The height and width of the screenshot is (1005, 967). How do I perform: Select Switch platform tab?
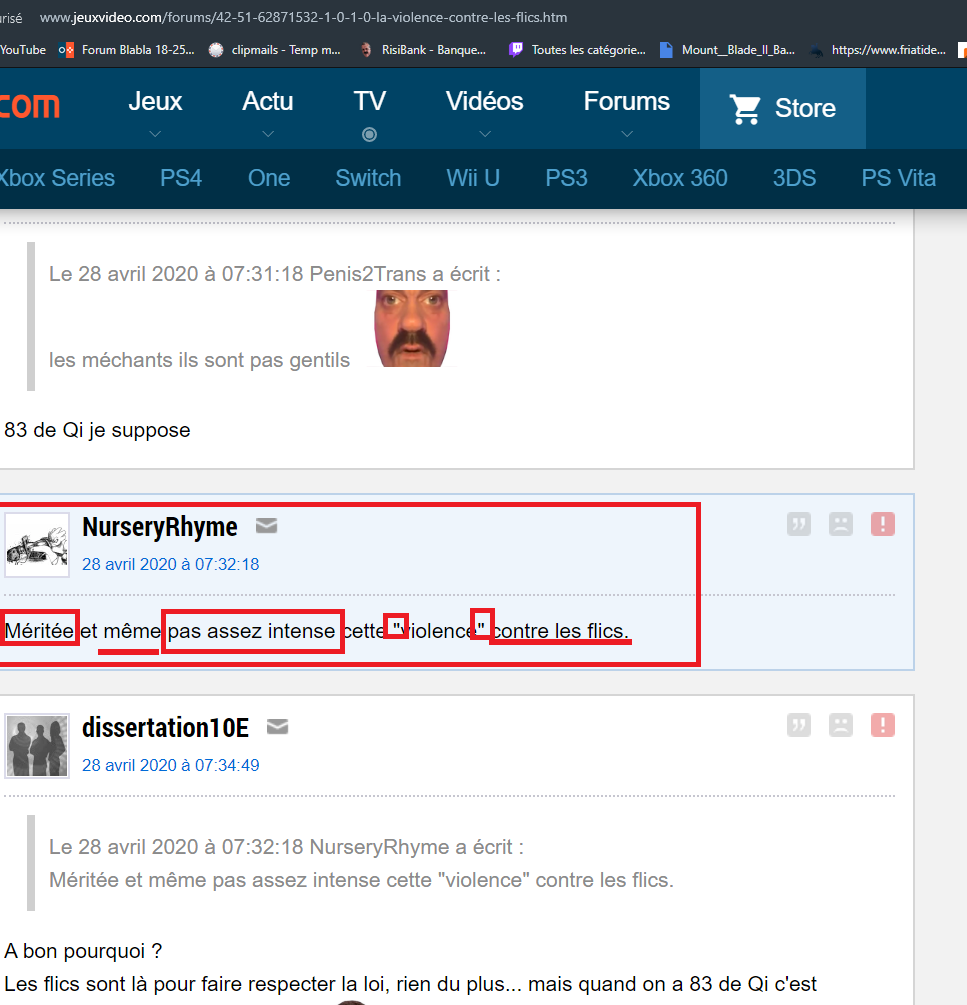[x=368, y=178]
